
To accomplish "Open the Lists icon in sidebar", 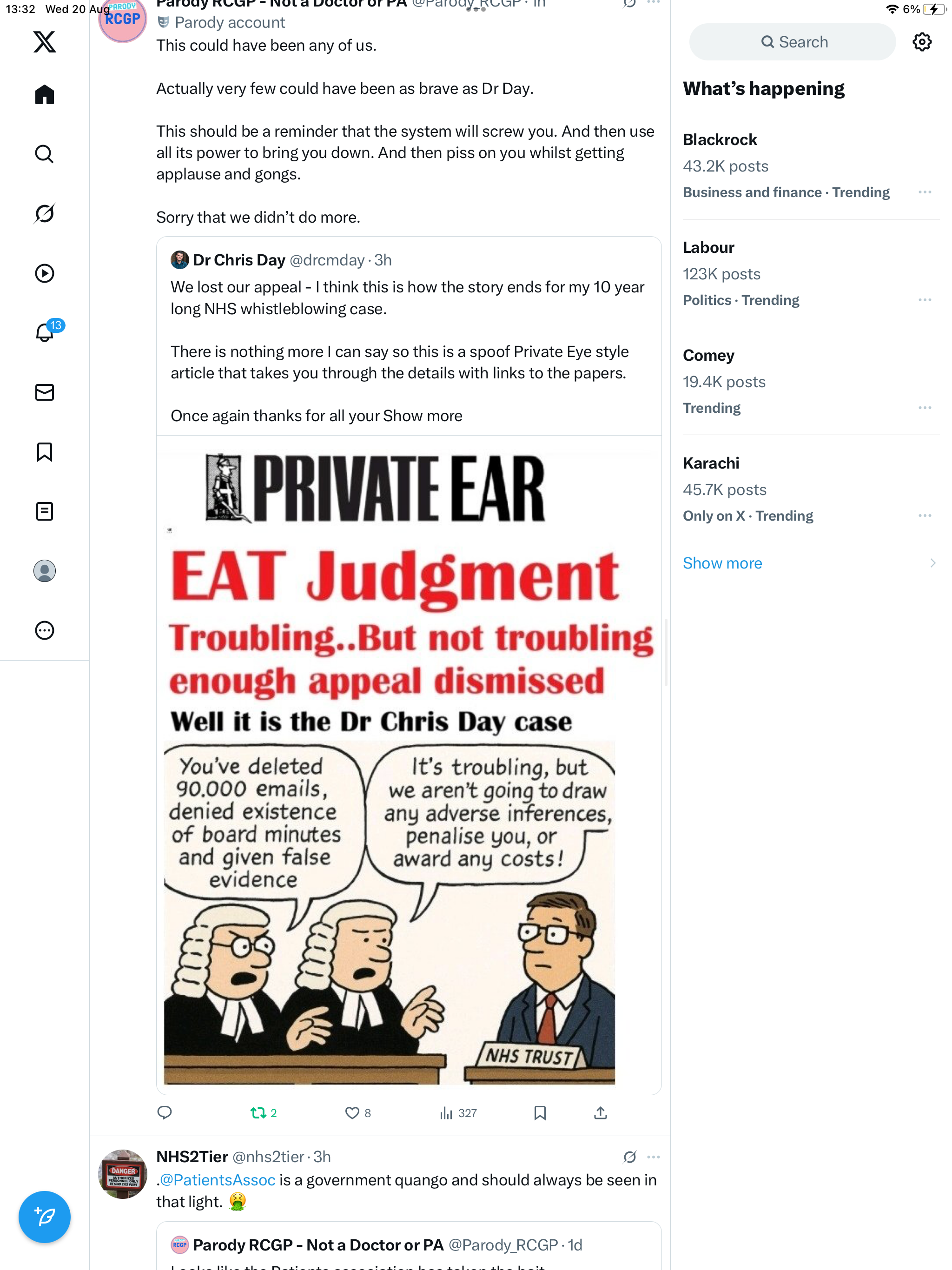I will [44, 511].
